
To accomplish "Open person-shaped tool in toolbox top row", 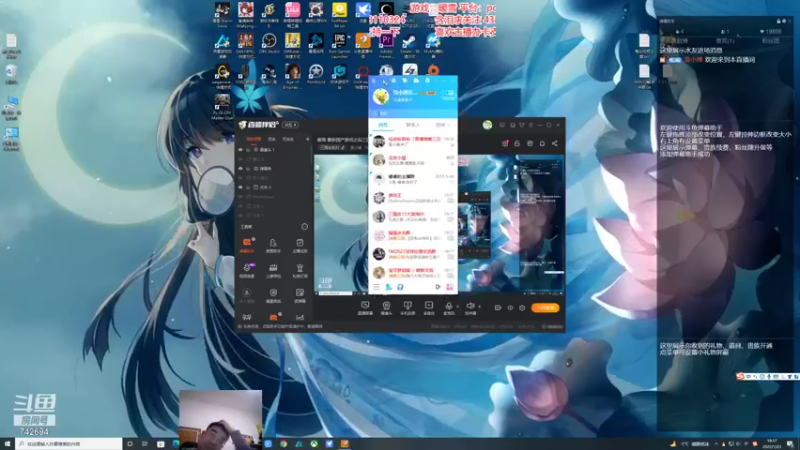I will pyautogui.click(x=273, y=245).
